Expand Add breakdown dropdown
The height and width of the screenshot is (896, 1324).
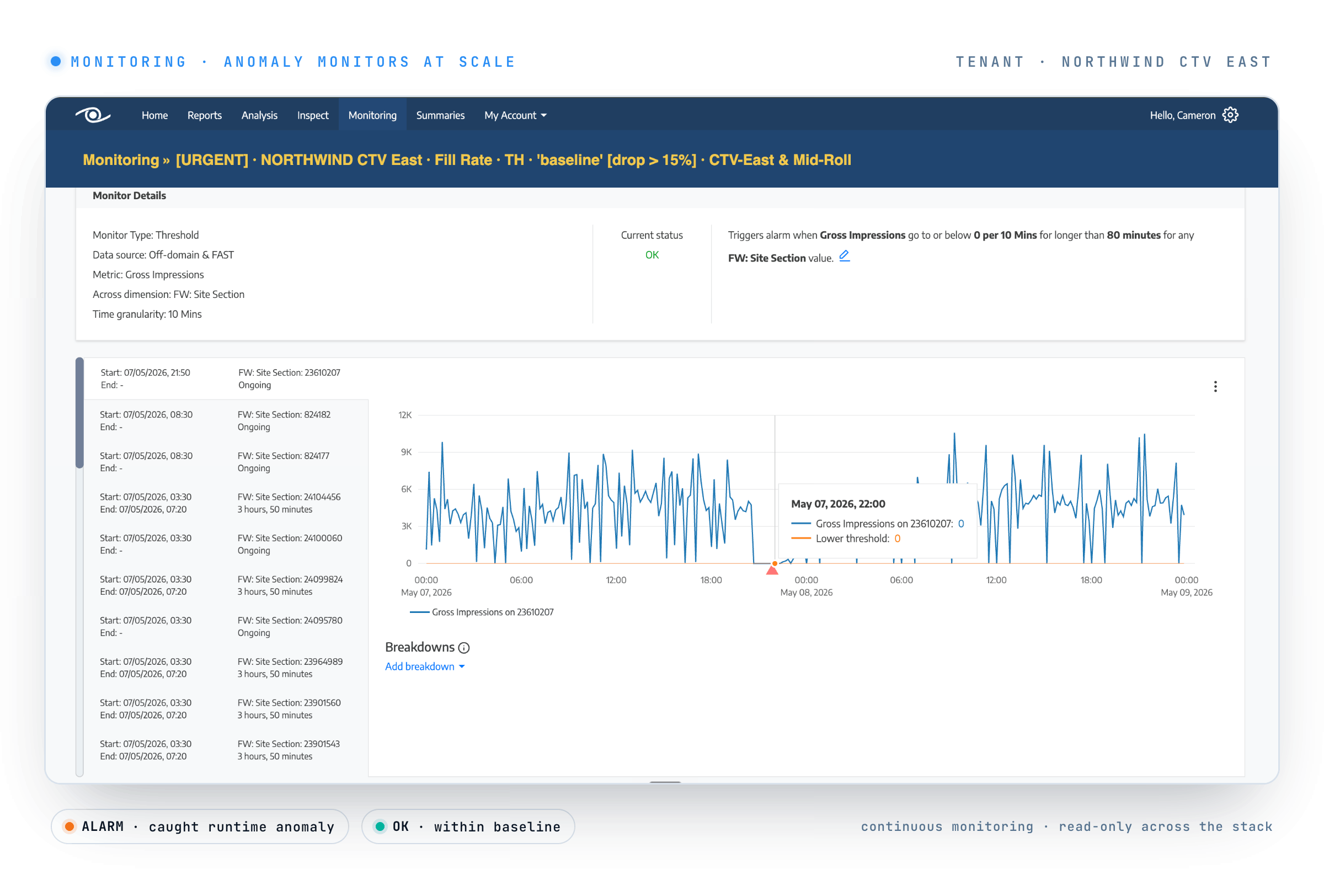point(425,666)
